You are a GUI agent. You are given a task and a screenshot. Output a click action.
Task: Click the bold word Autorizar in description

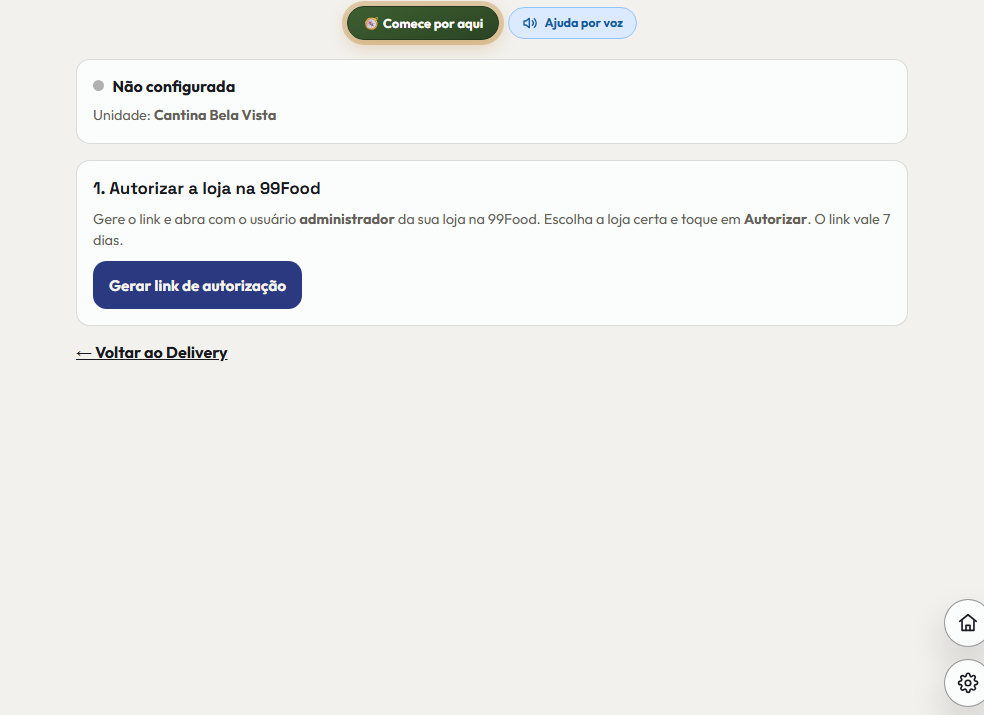point(775,219)
